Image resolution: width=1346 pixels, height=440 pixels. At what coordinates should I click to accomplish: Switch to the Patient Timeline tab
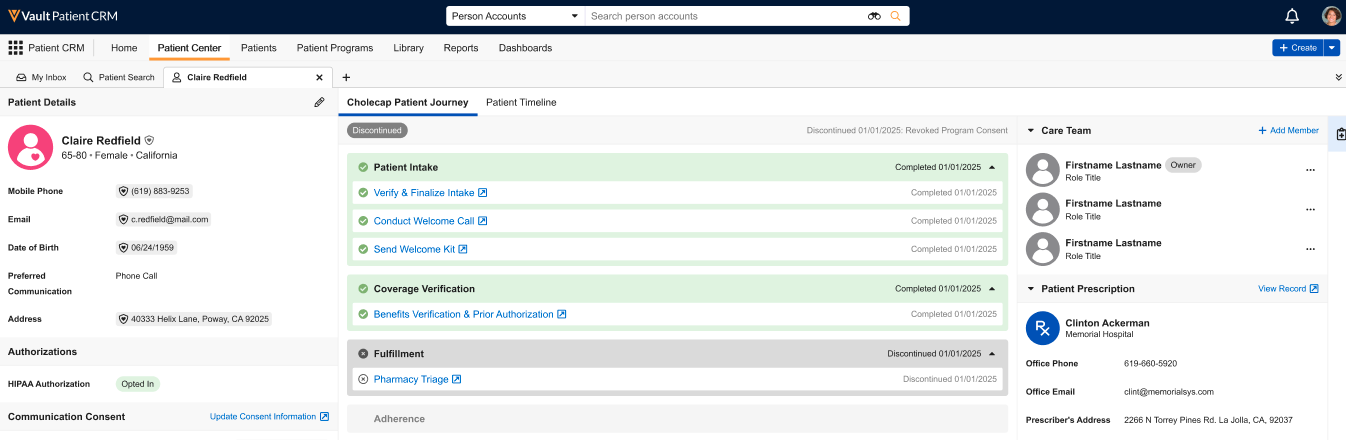point(521,102)
